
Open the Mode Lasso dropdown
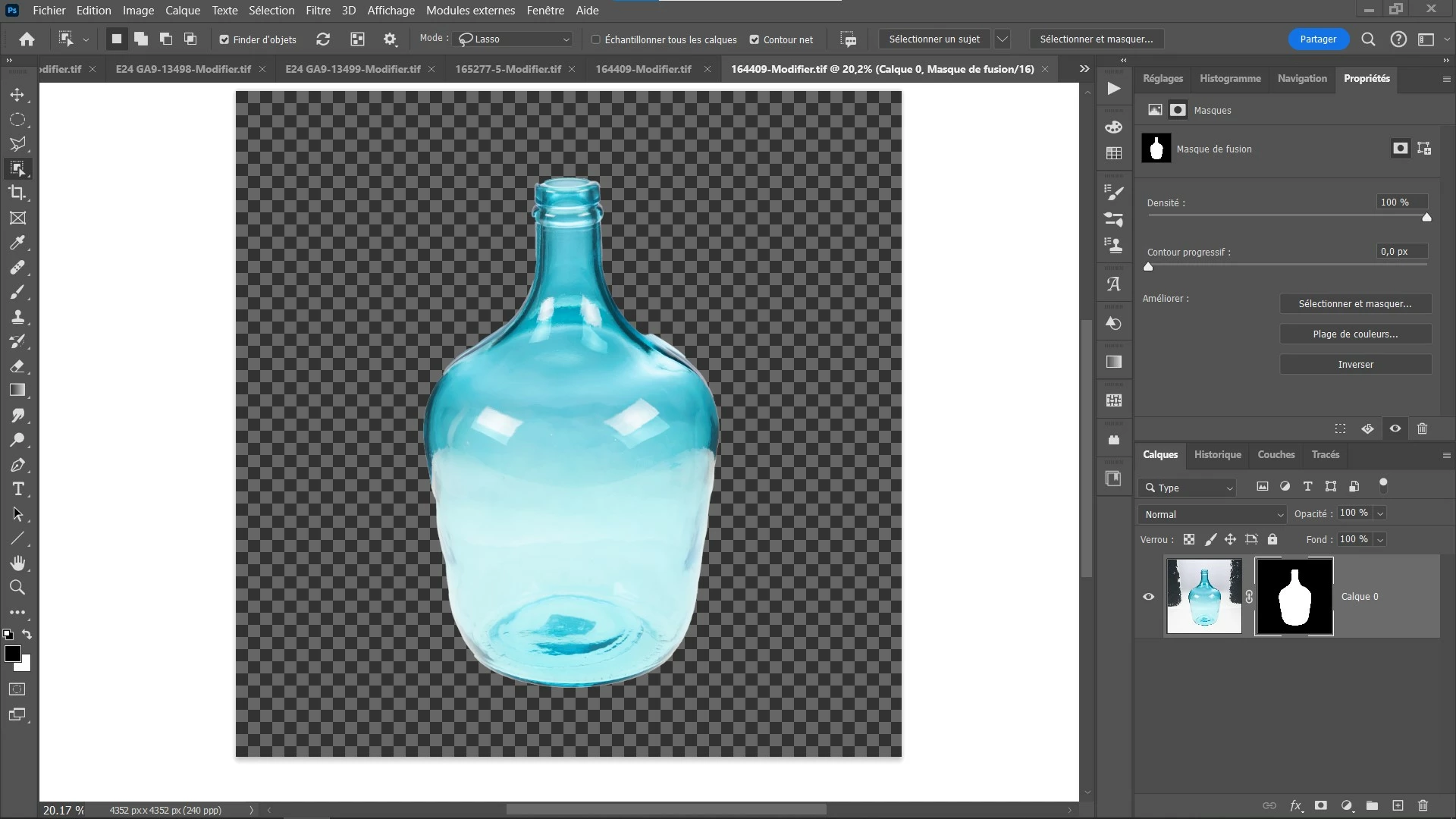coord(514,39)
